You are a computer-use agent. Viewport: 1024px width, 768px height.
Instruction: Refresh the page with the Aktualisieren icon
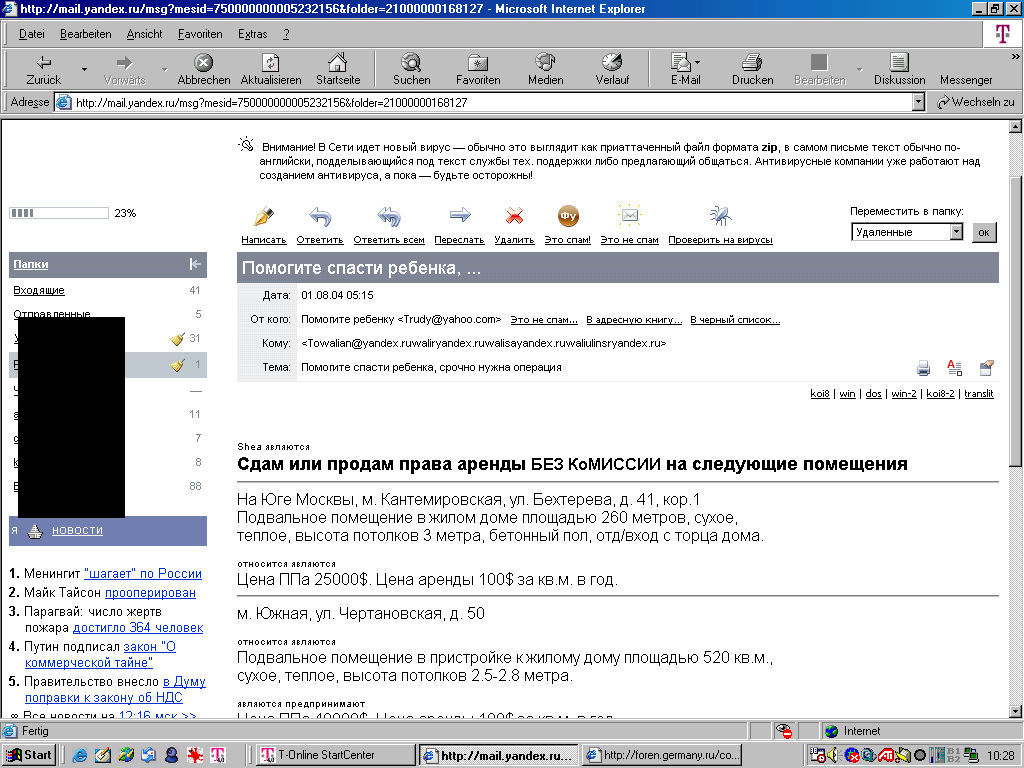pyautogui.click(x=270, y=63)
